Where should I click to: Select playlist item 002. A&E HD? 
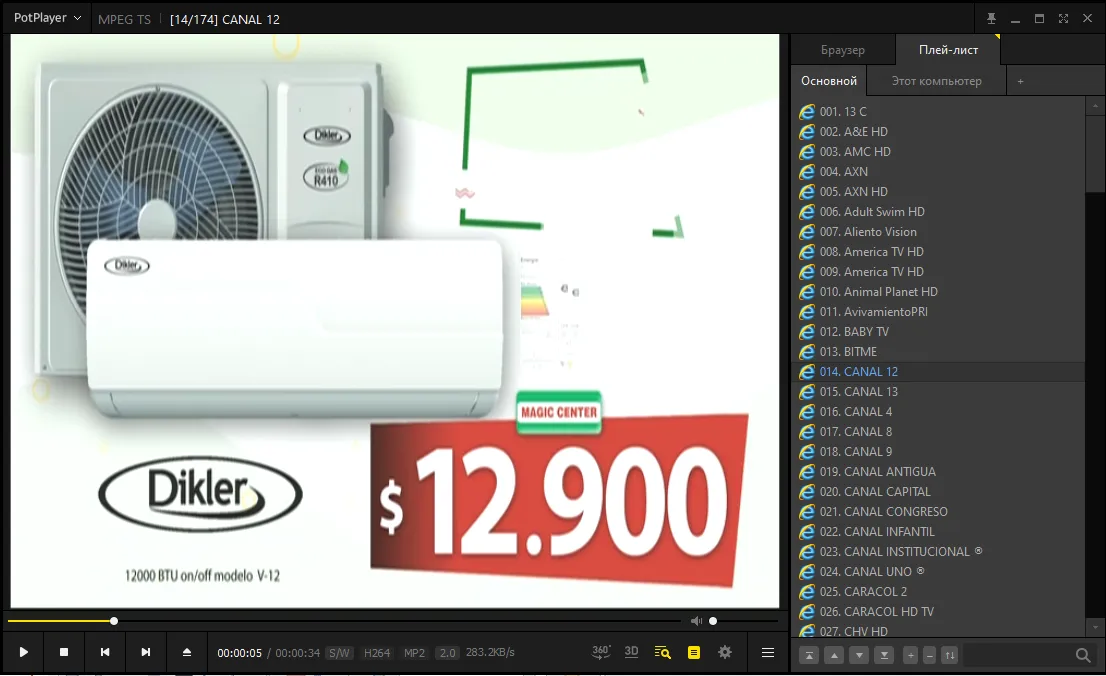[938, 131]
